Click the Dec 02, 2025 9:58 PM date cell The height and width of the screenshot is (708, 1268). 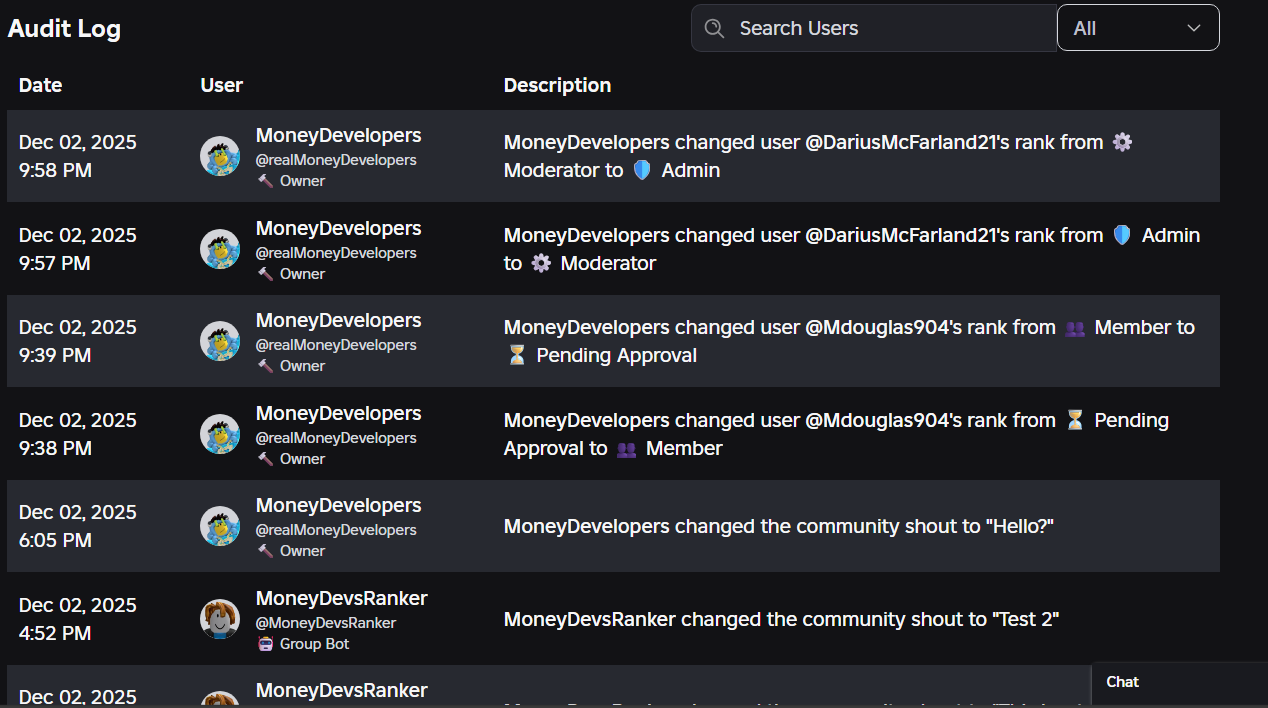coord(78,156)
